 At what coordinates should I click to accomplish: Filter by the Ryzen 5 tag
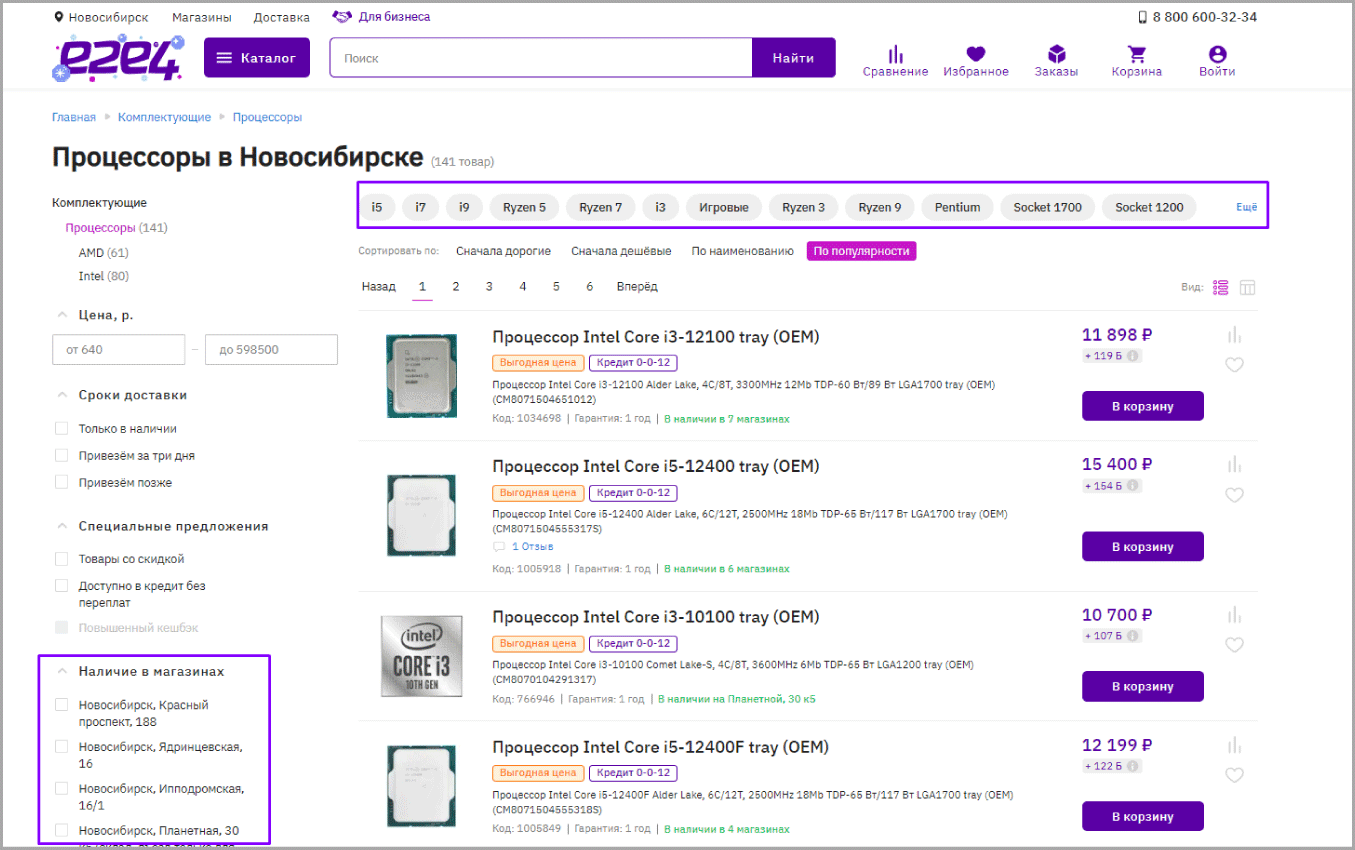[524, 207]
